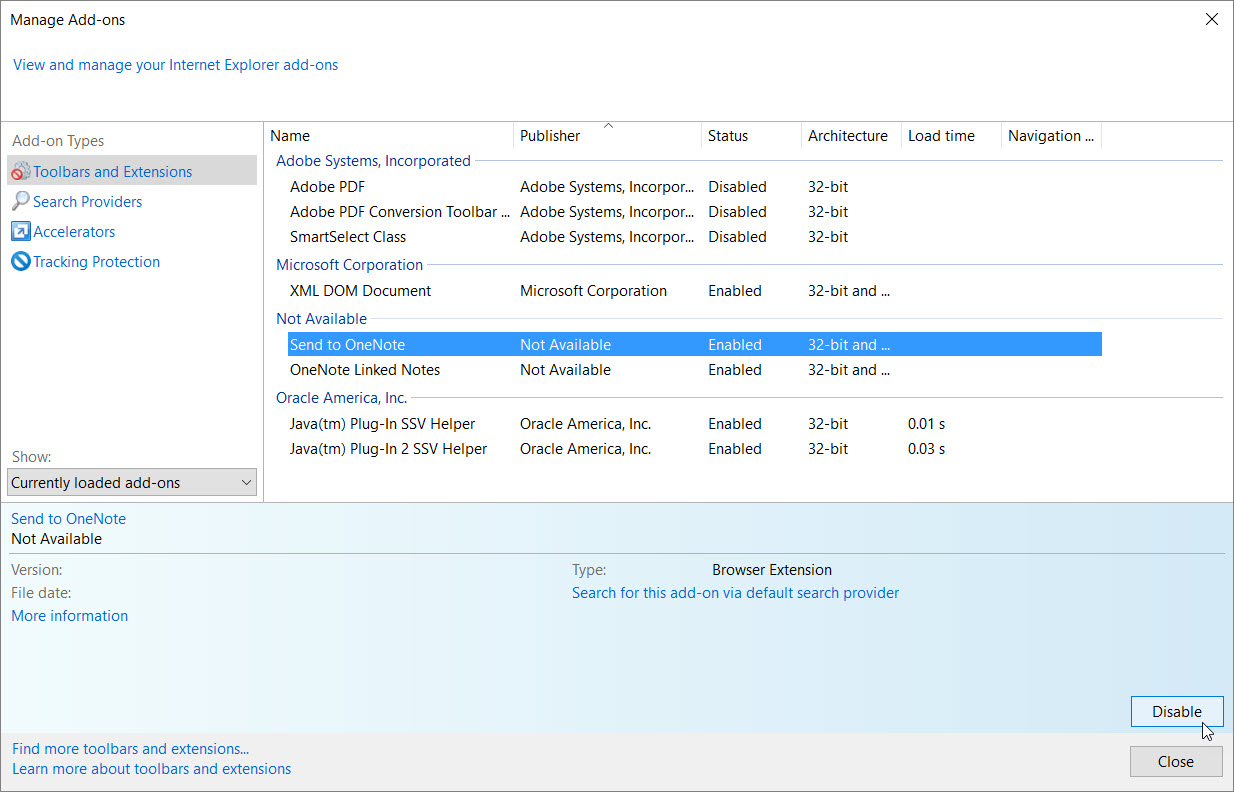Viewport: 1234px width, 792px height.
Task: Select Java(tm) Plug-In SSV Helper row
Action: [x=695, y=424]
